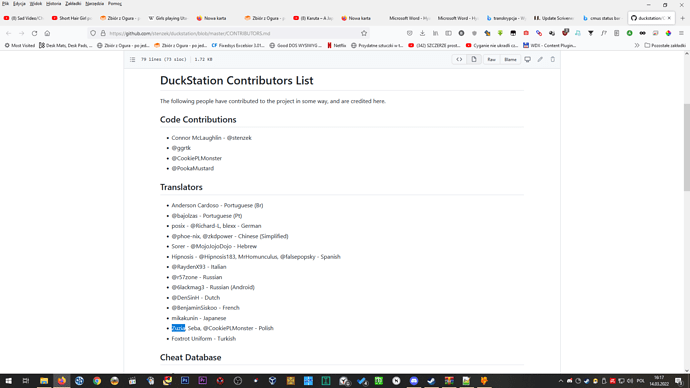Click the Blame button

[510, 59]
